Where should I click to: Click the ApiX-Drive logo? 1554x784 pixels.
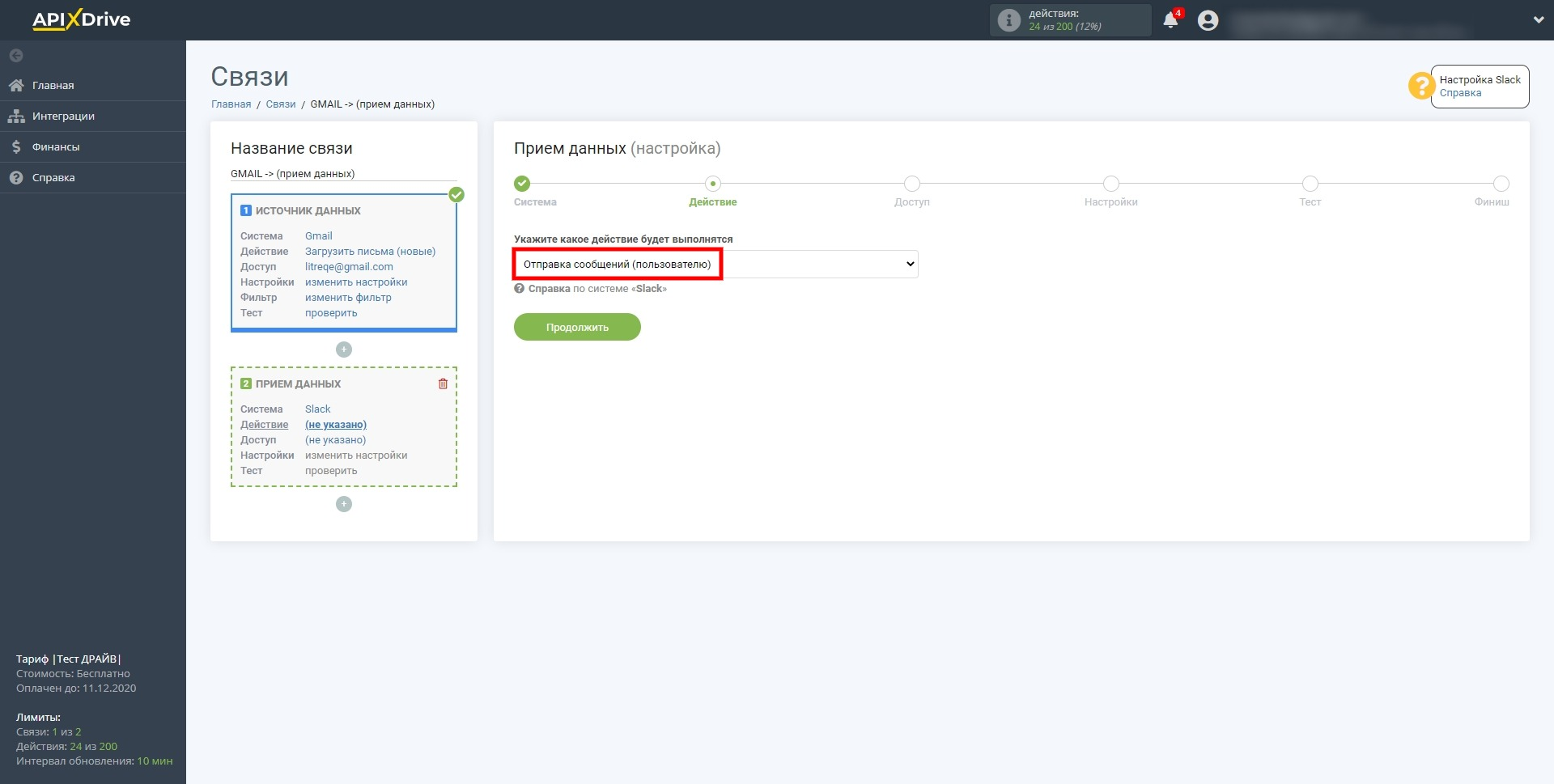pos(81,19)
